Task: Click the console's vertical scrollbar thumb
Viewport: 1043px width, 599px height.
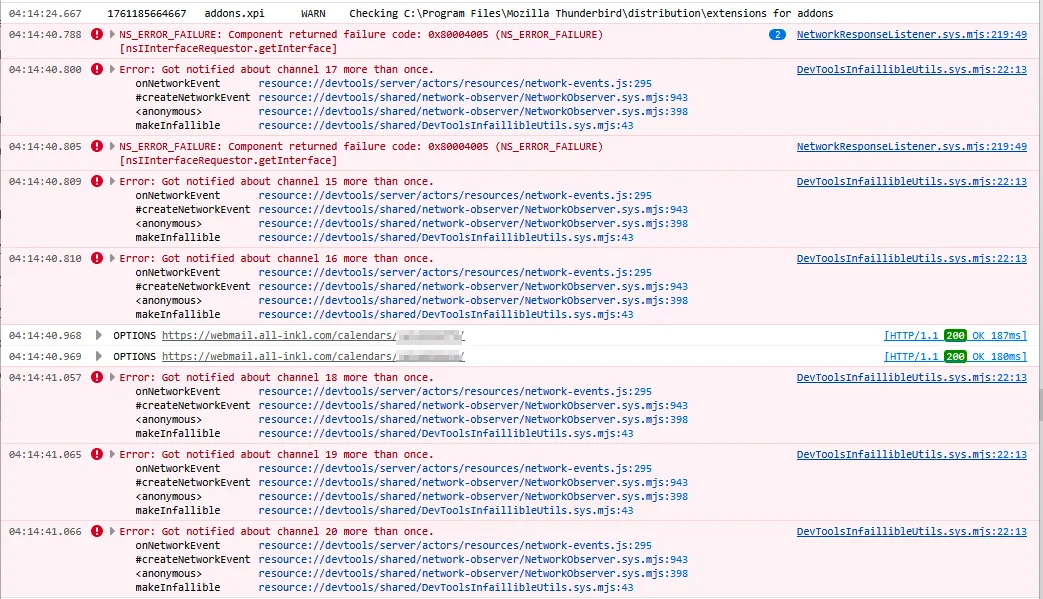Action: click(1040, 406)
